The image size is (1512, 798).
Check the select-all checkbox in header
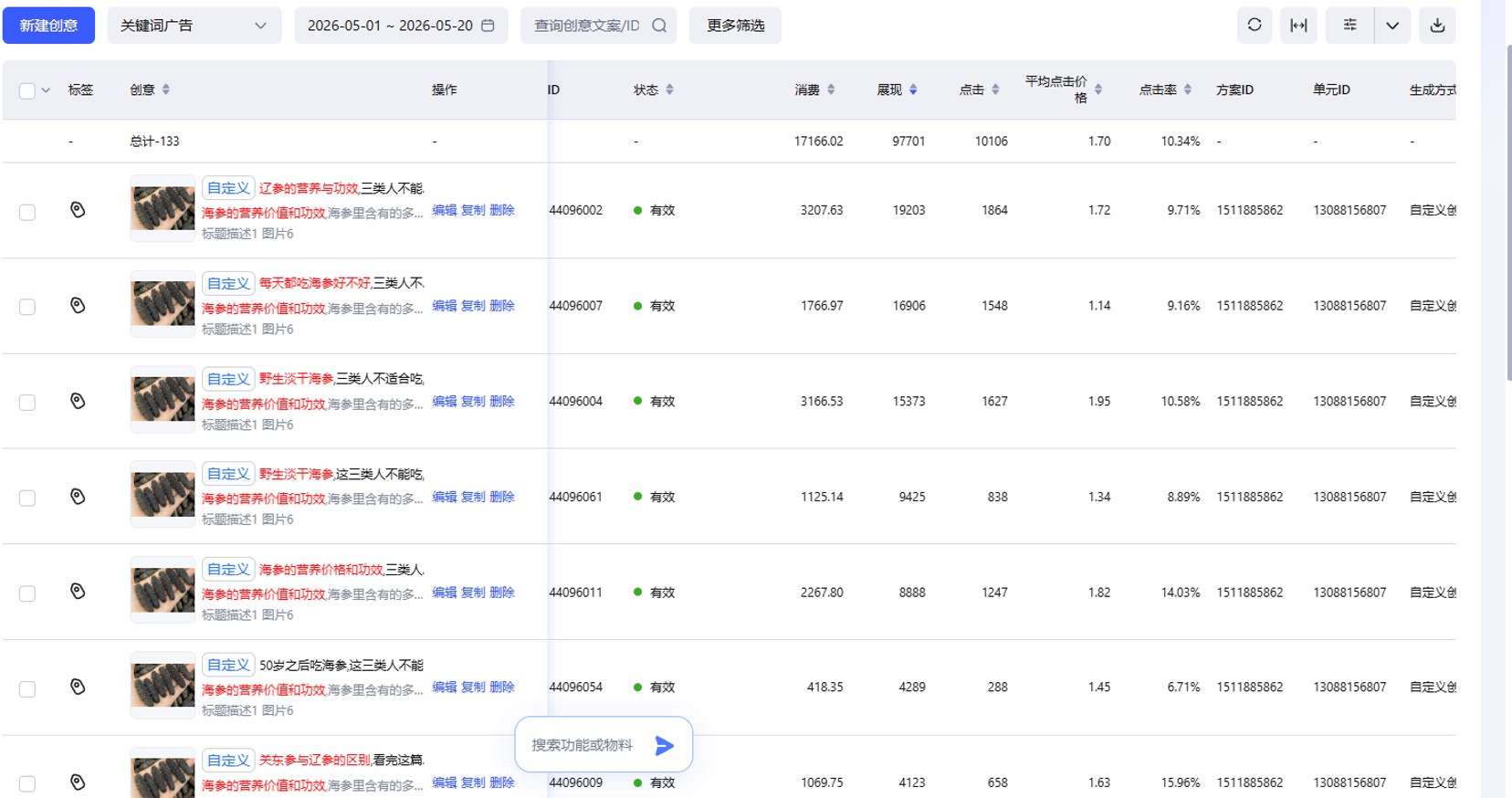27,90
